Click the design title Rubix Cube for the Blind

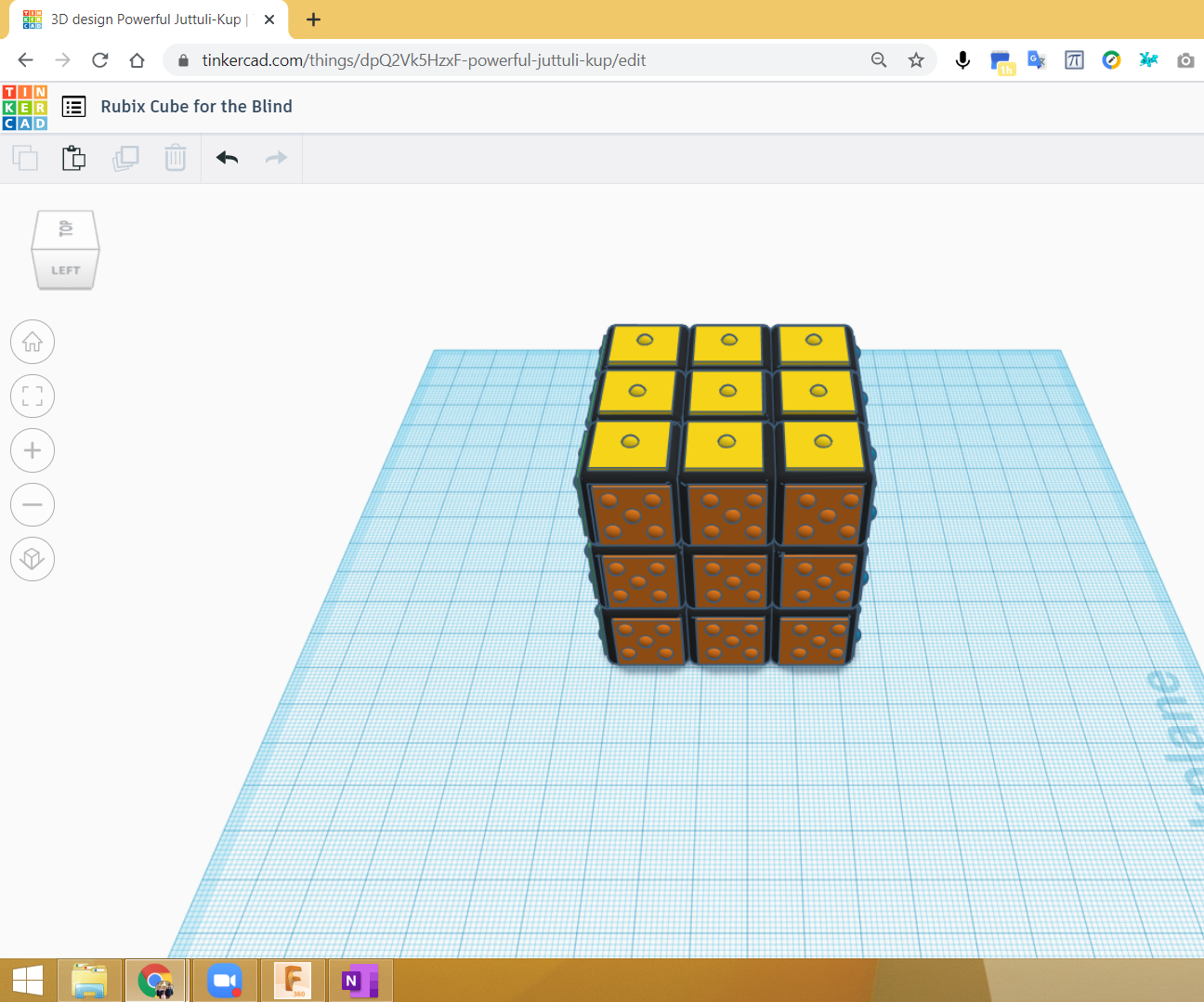coord(196,107)
